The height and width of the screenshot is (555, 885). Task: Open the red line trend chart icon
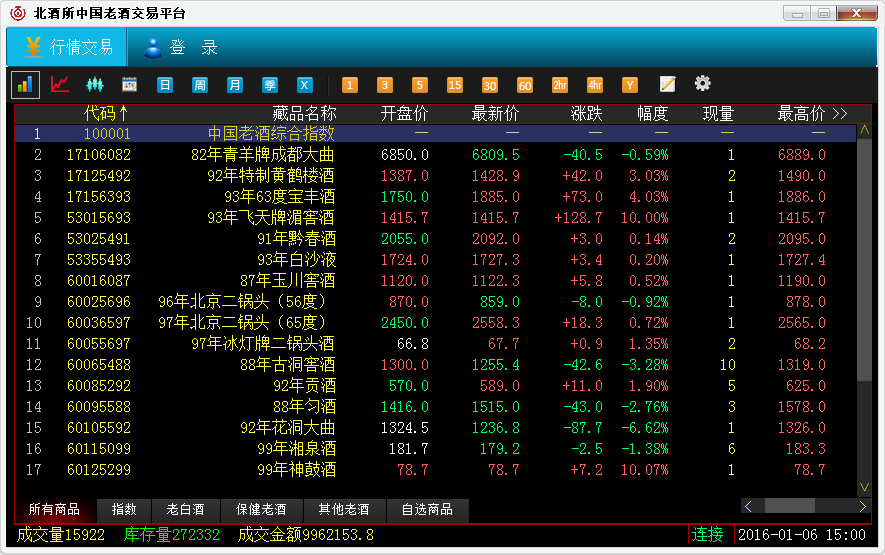click(x=60, y=85)
